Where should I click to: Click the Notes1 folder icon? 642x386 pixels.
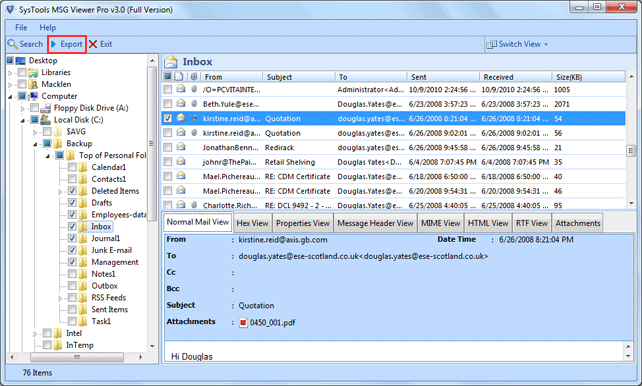tap(83, 274)
